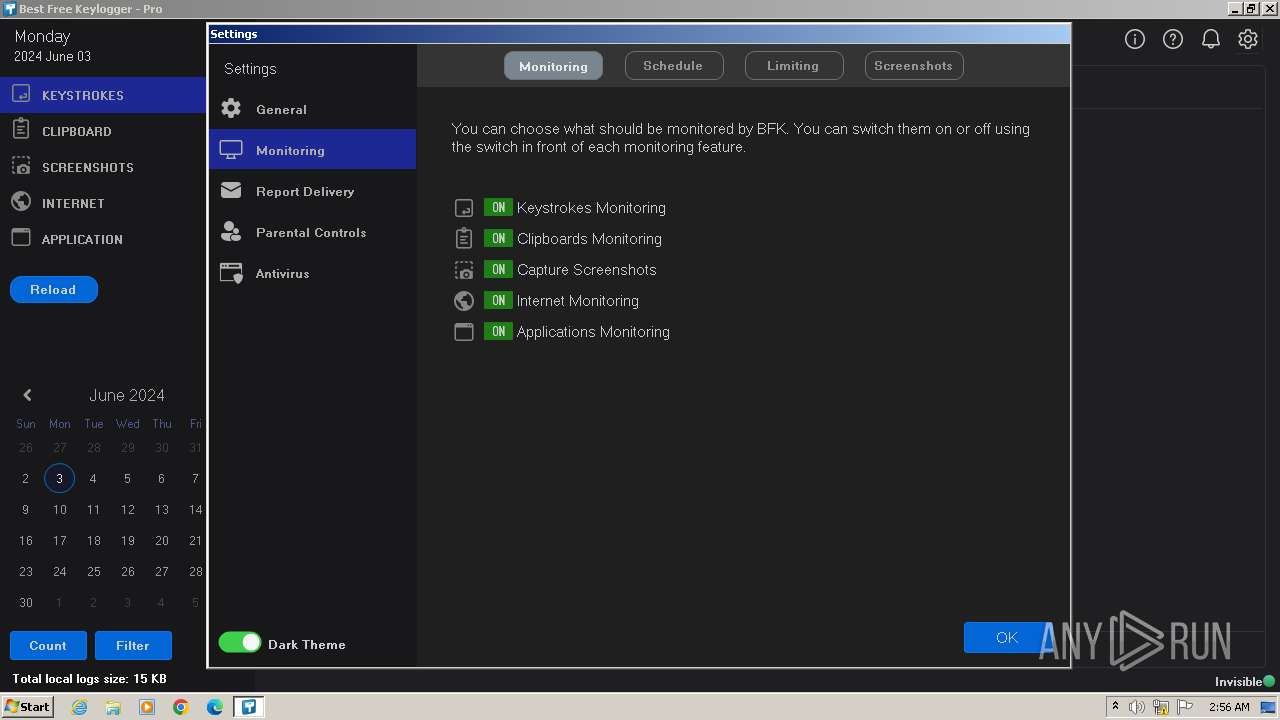Open the info icon in header
The width and height of the screenshot is (1280, 720).
(x=1134, y=39)
